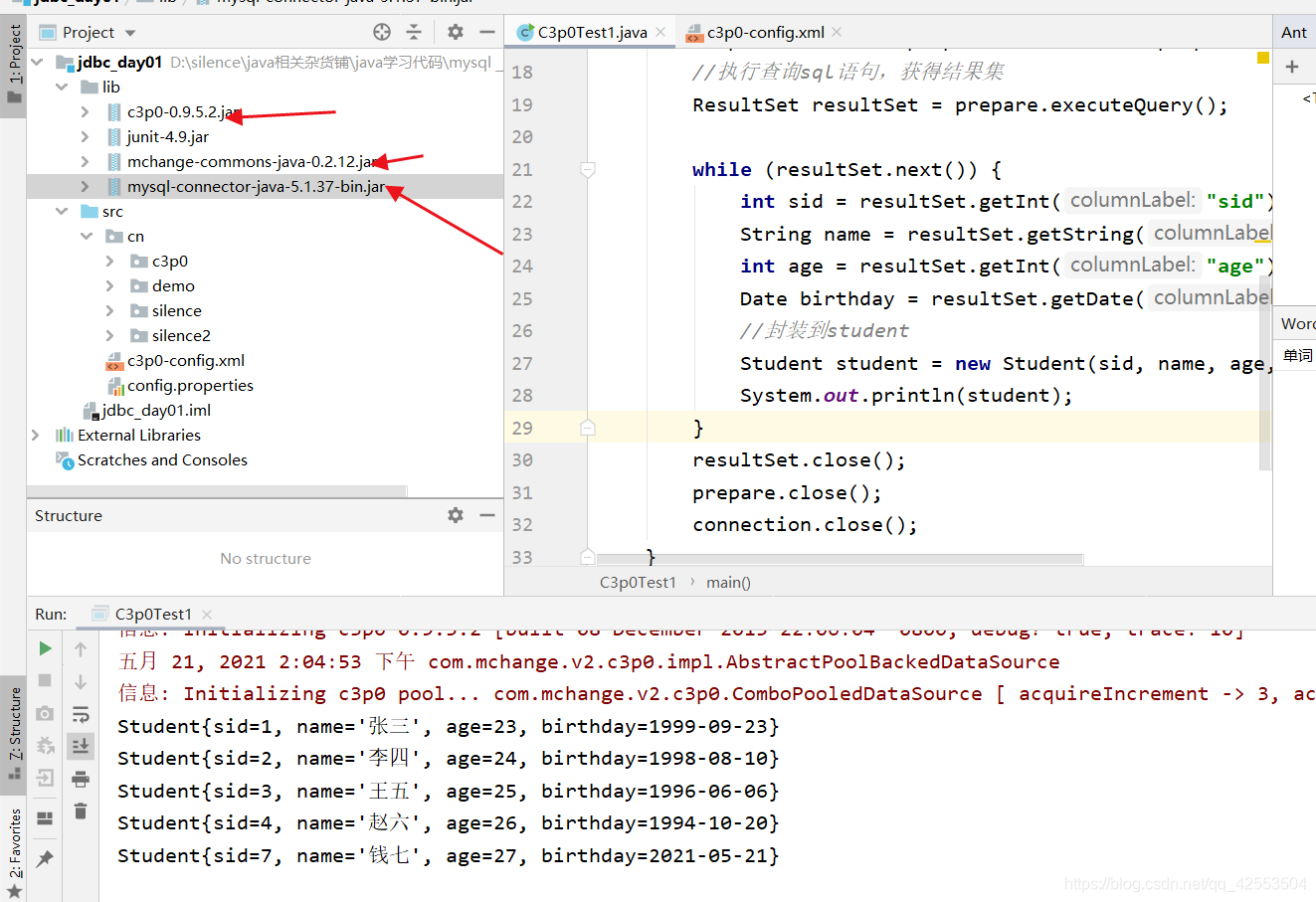Select jdbc_day01.iml file
1316x902 pixels.
pos(156,410)
